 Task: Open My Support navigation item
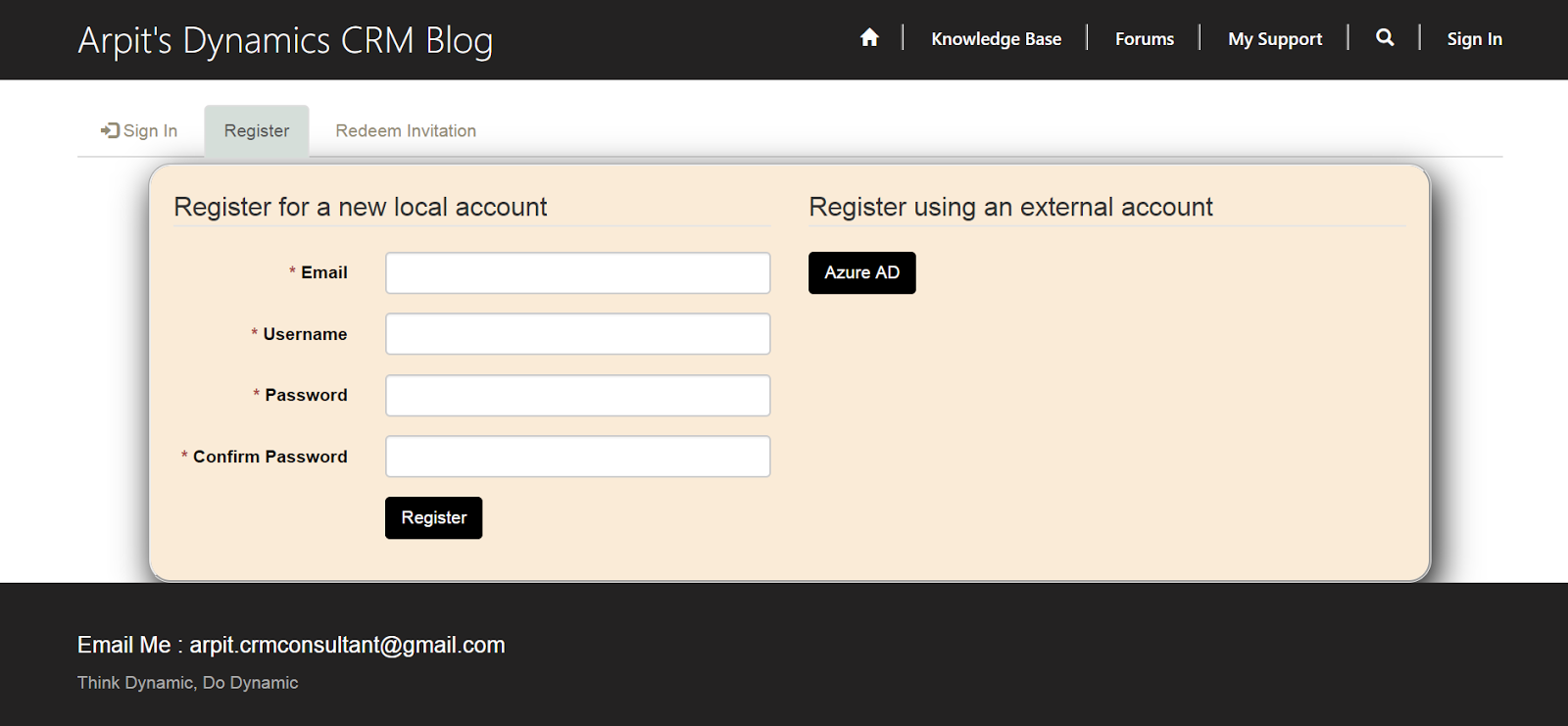click(x=1274, y=39)
